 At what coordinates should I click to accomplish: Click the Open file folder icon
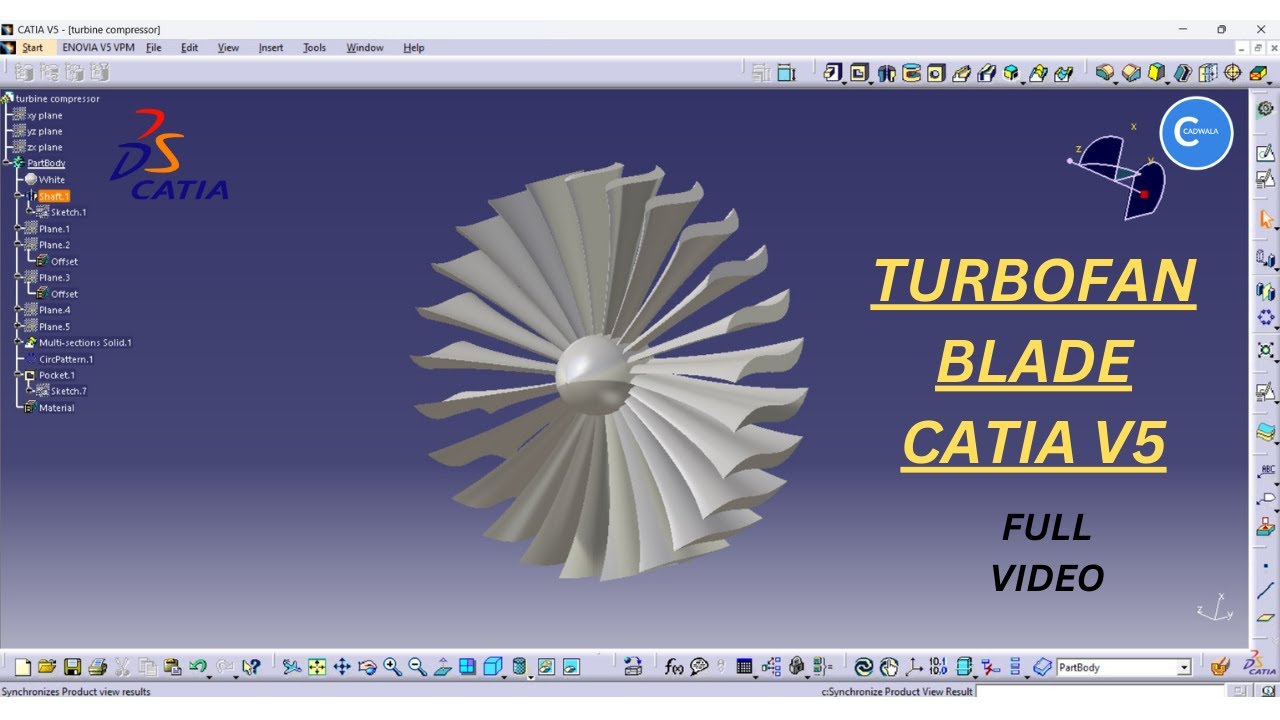pos(47,667)
